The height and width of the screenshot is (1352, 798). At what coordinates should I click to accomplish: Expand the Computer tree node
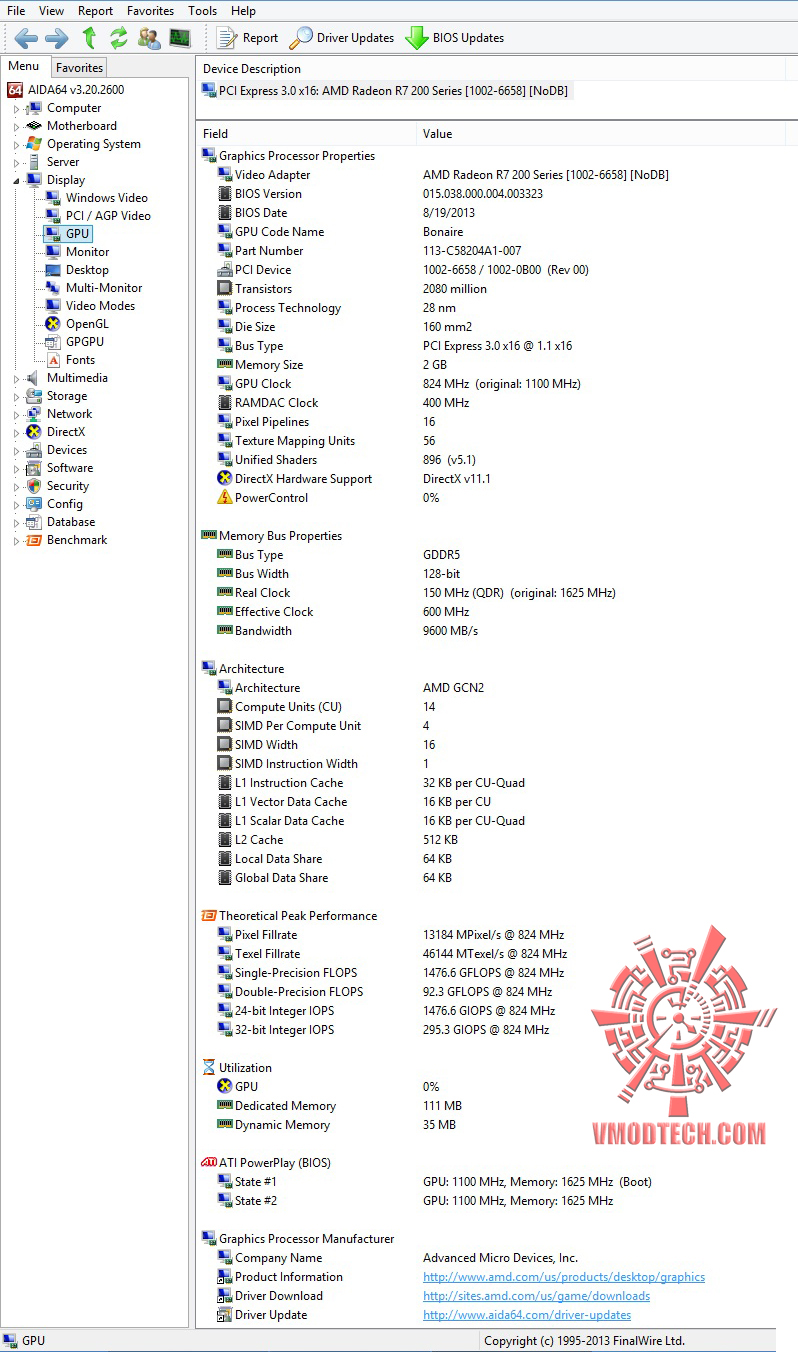16,108
